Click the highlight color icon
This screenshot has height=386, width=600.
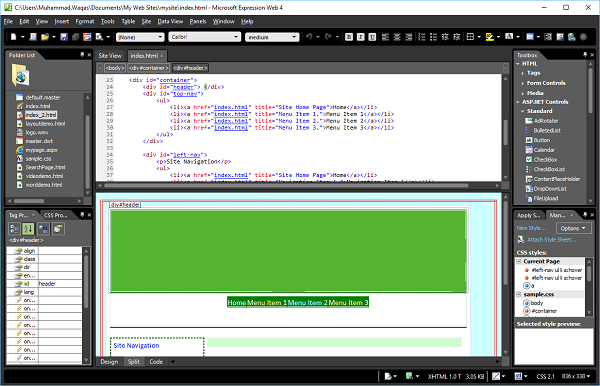[x=489, y=37]
